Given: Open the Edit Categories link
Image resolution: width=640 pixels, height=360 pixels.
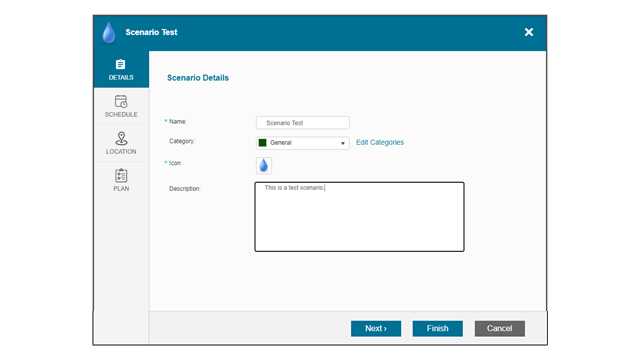Looking at the screenshot, I should (x=380, y=142).
